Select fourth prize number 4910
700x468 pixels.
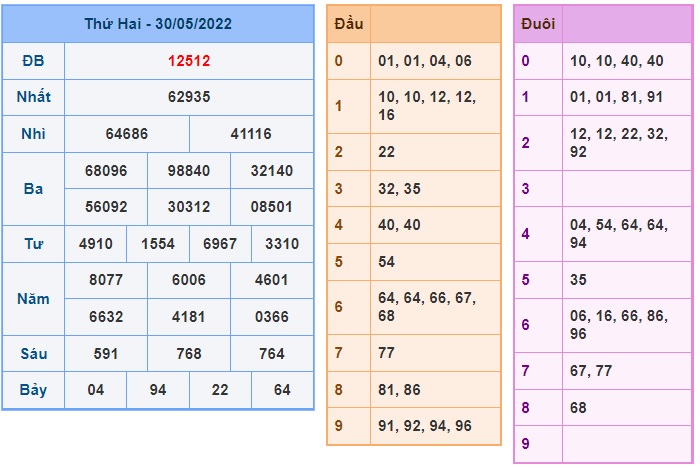coord(96,244)
